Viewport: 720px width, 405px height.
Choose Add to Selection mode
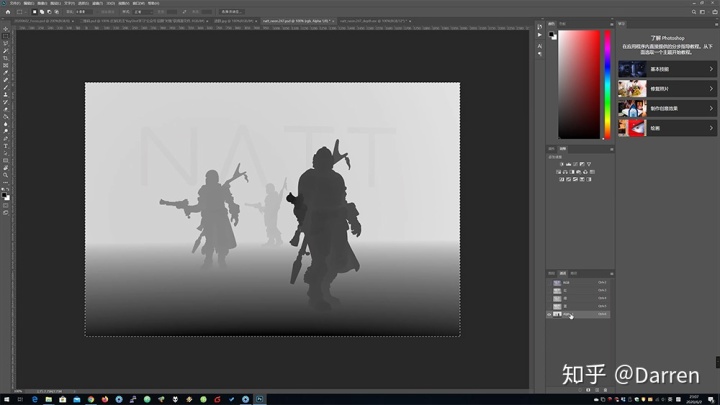point(41,12)
